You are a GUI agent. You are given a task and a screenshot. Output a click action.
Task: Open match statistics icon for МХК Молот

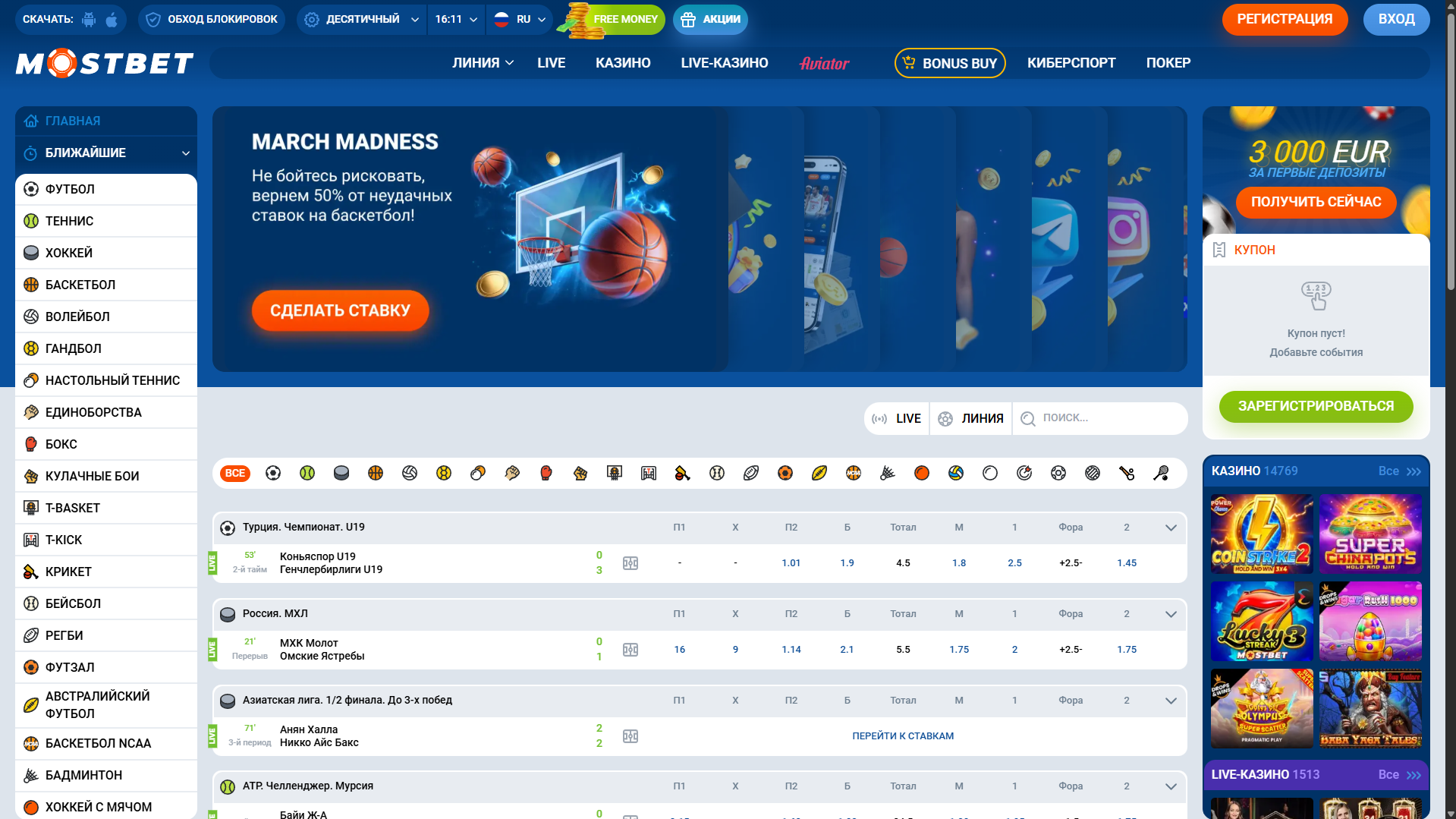click(631, 650)
